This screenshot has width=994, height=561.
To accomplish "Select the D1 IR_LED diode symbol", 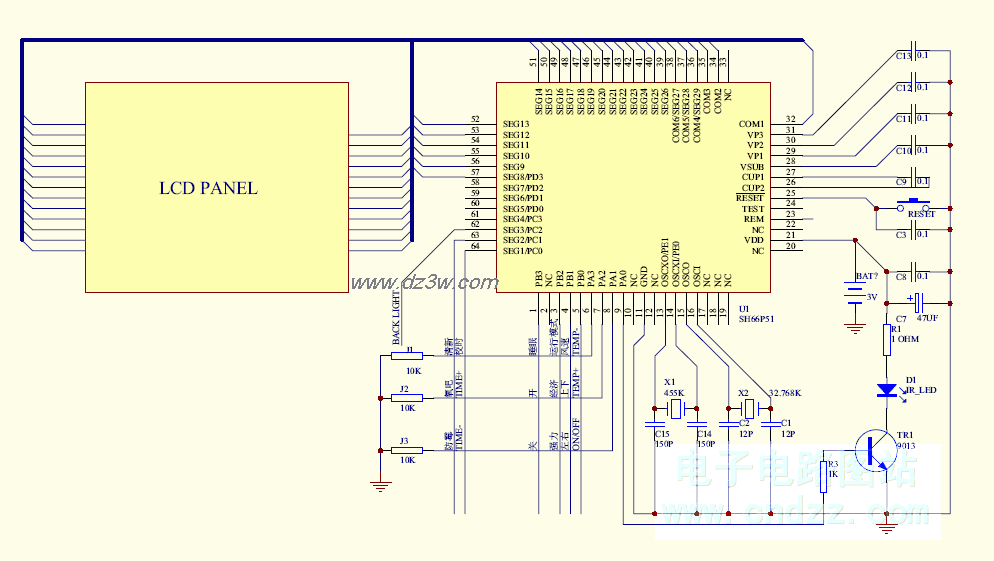I will click(886, 390).
